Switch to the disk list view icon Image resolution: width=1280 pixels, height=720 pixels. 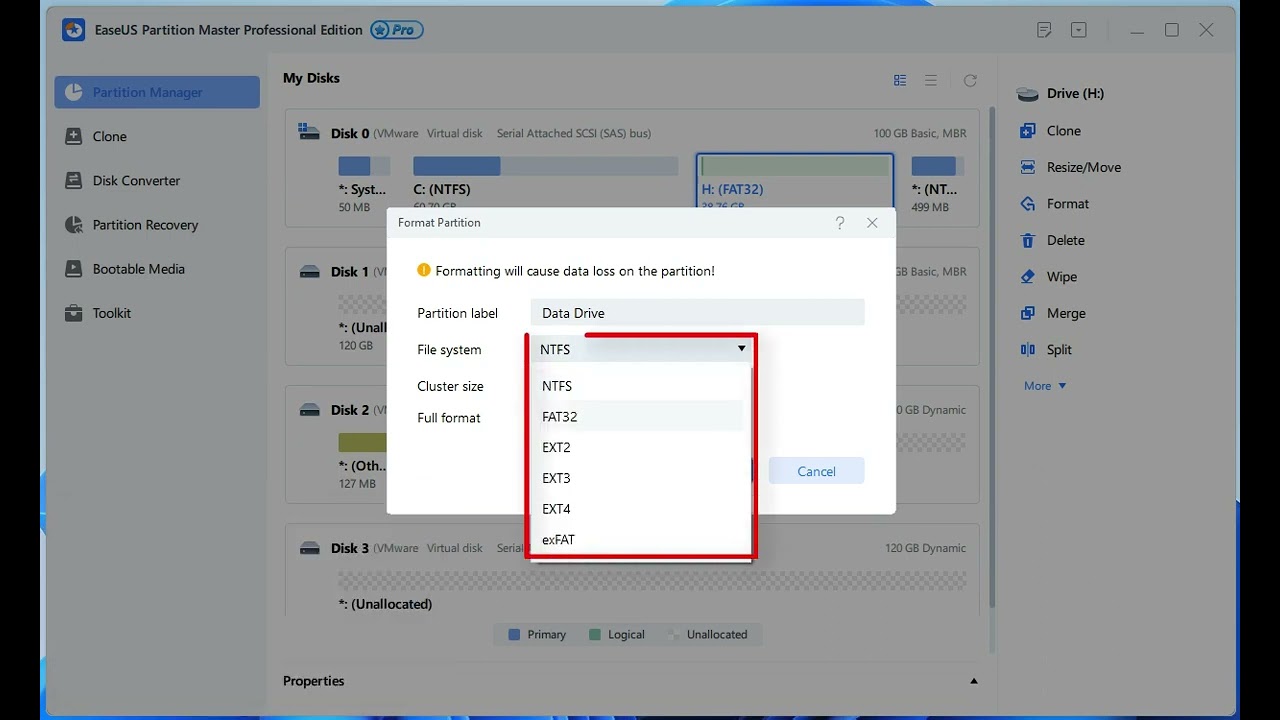point(931,80)
